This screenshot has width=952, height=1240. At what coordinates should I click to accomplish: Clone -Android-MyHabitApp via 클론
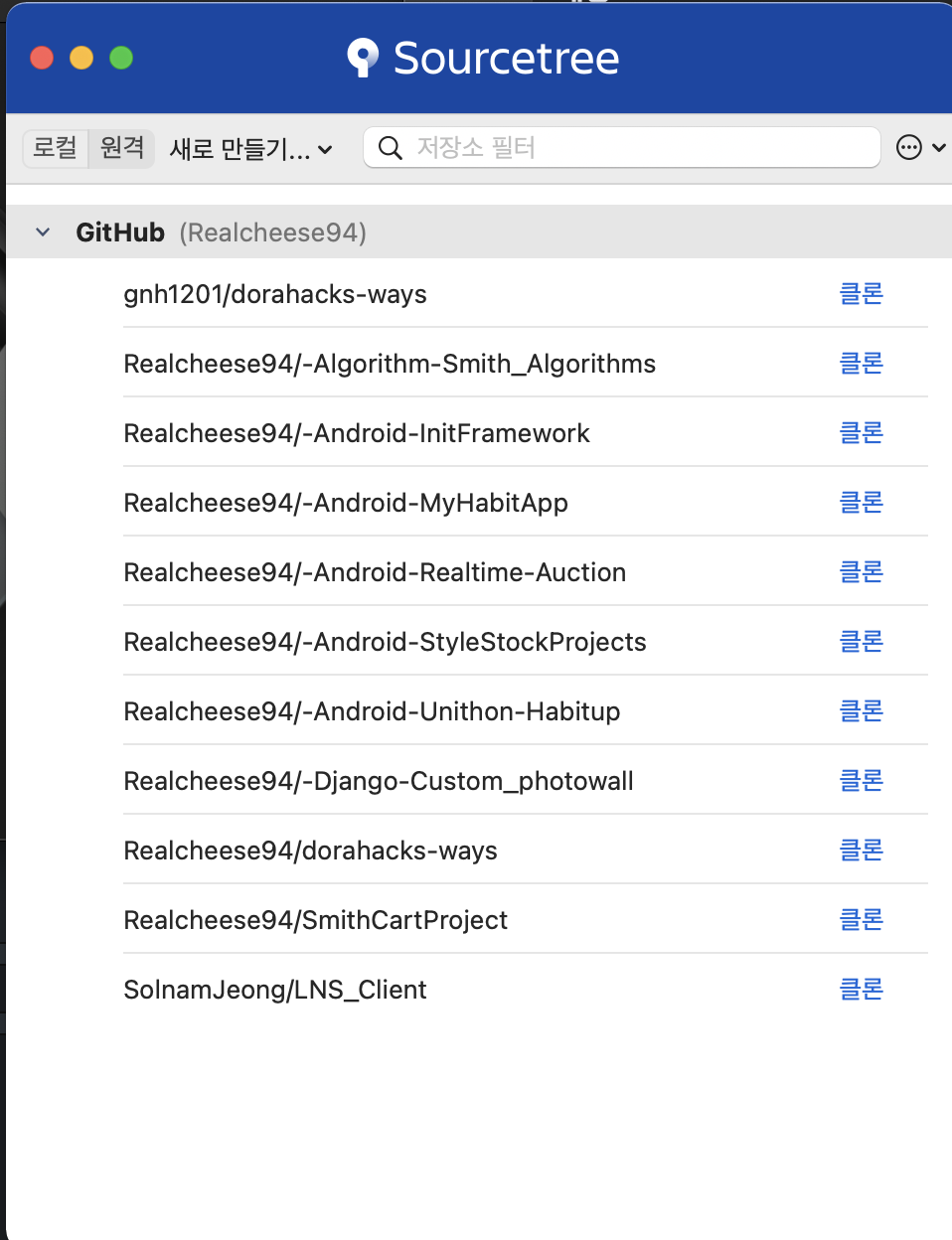coord(862,503)
